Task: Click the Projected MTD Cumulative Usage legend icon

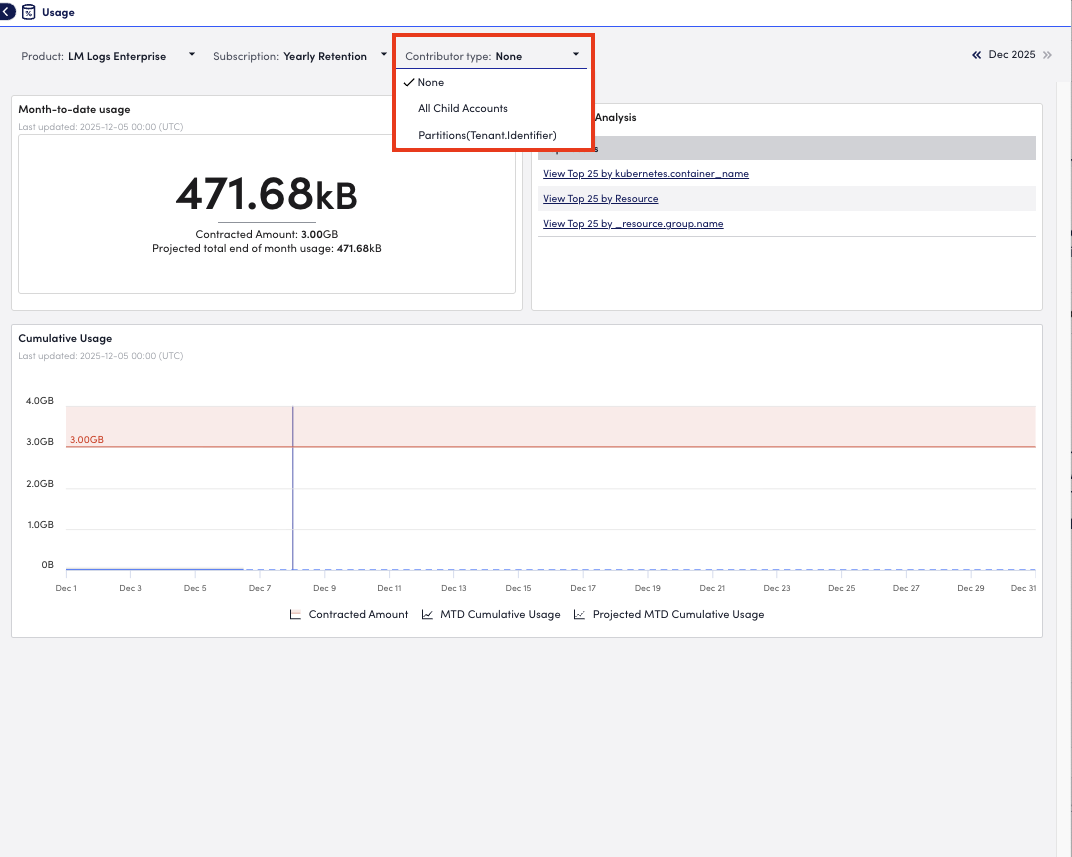Action: coord(579,615)
